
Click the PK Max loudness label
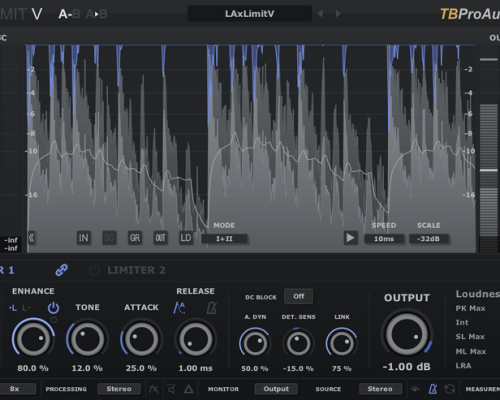tap(471, 308)
